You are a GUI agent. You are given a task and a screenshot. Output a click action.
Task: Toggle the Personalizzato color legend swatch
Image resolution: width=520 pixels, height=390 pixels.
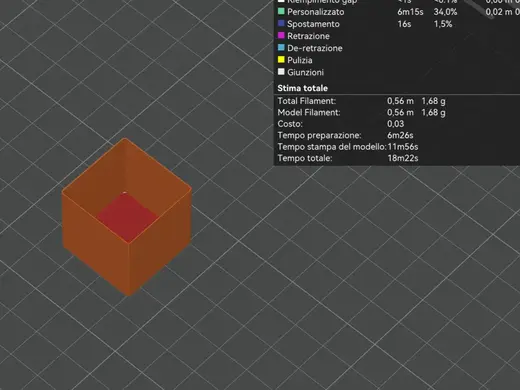(281, 12)
